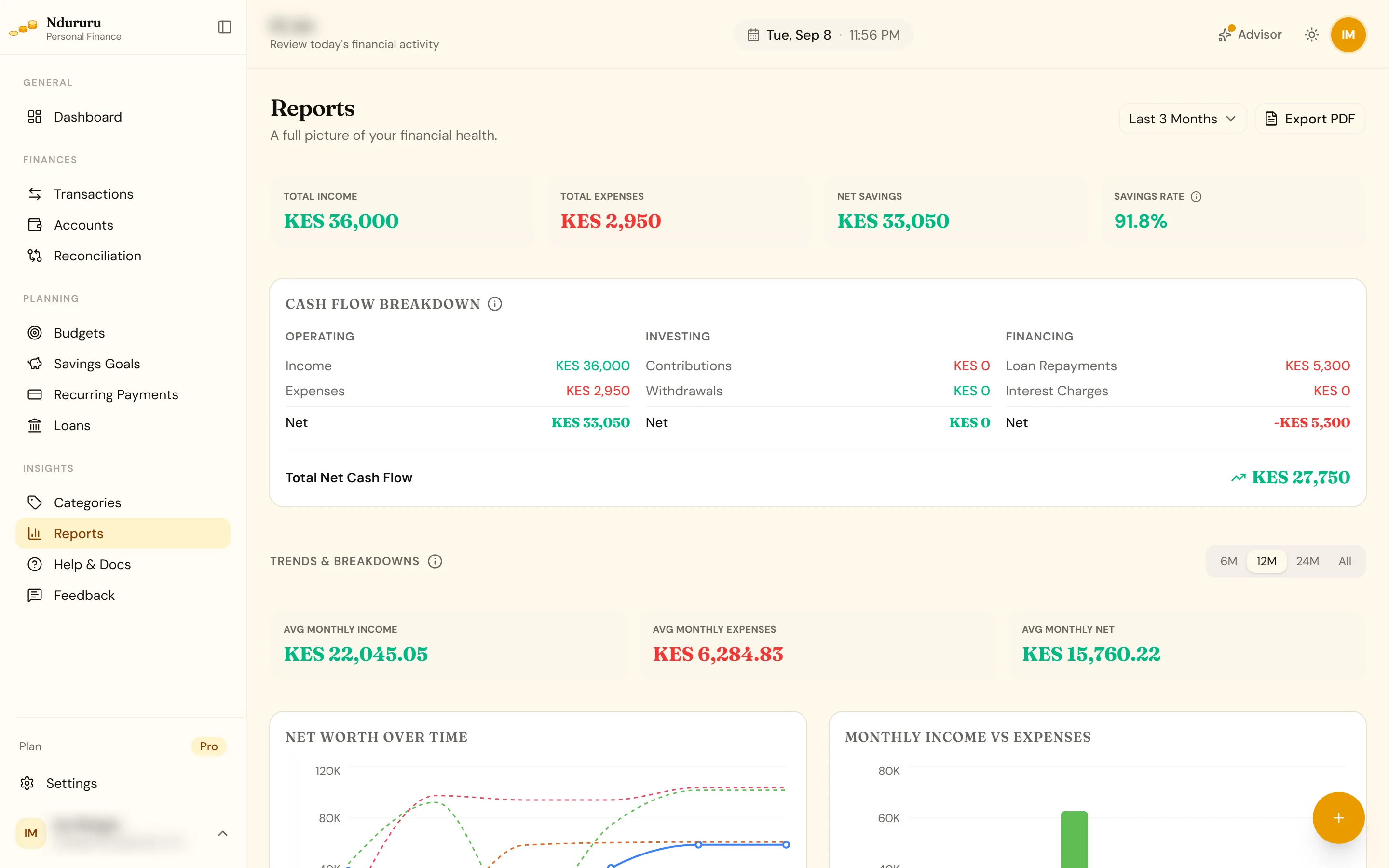Open the date and time picker
Screen dimensions: 1389x868
(823, 35)
